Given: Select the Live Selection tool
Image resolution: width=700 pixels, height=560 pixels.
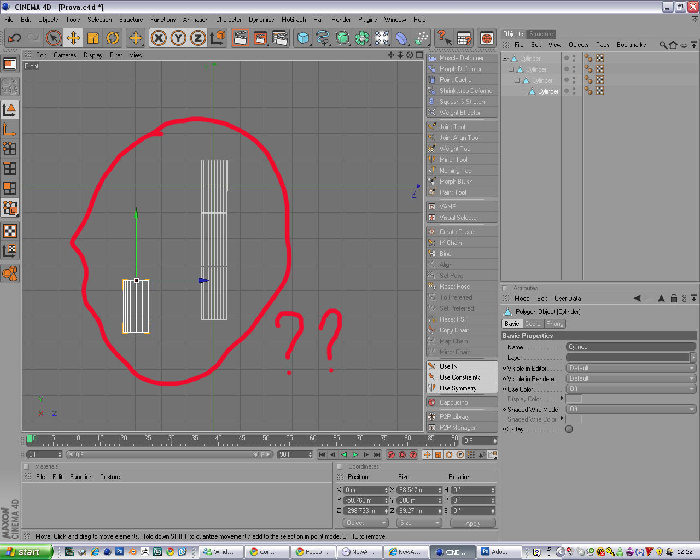Looking at the screenshot, I should pyautogui.click(x=54, y=38).
